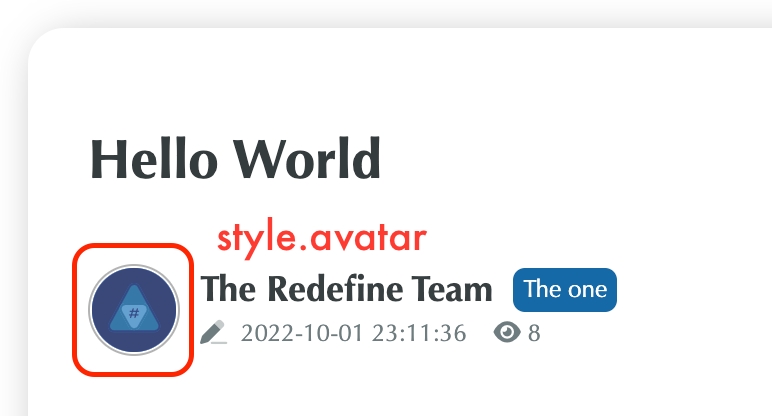Screen dimensions: 772x416
Task: Click the circular author avatar image
Action: click(x=134, y=310)
